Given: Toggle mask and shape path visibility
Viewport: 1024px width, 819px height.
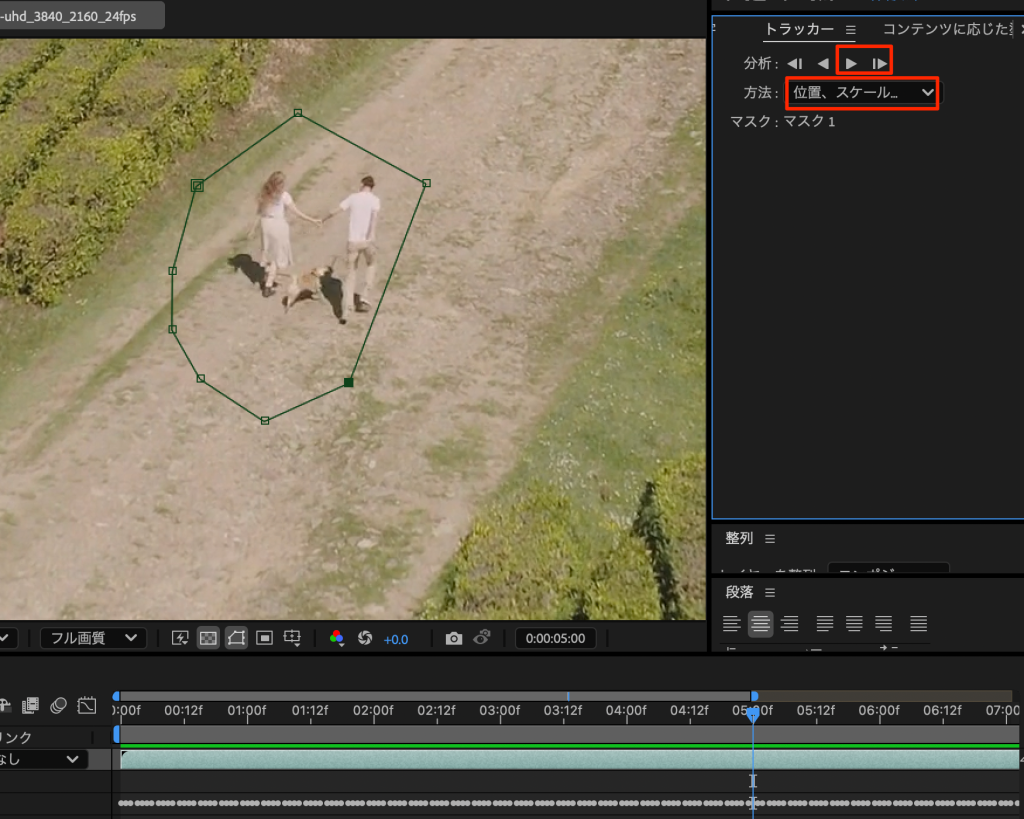Looking at the screenshot, I should pos(236,638).
